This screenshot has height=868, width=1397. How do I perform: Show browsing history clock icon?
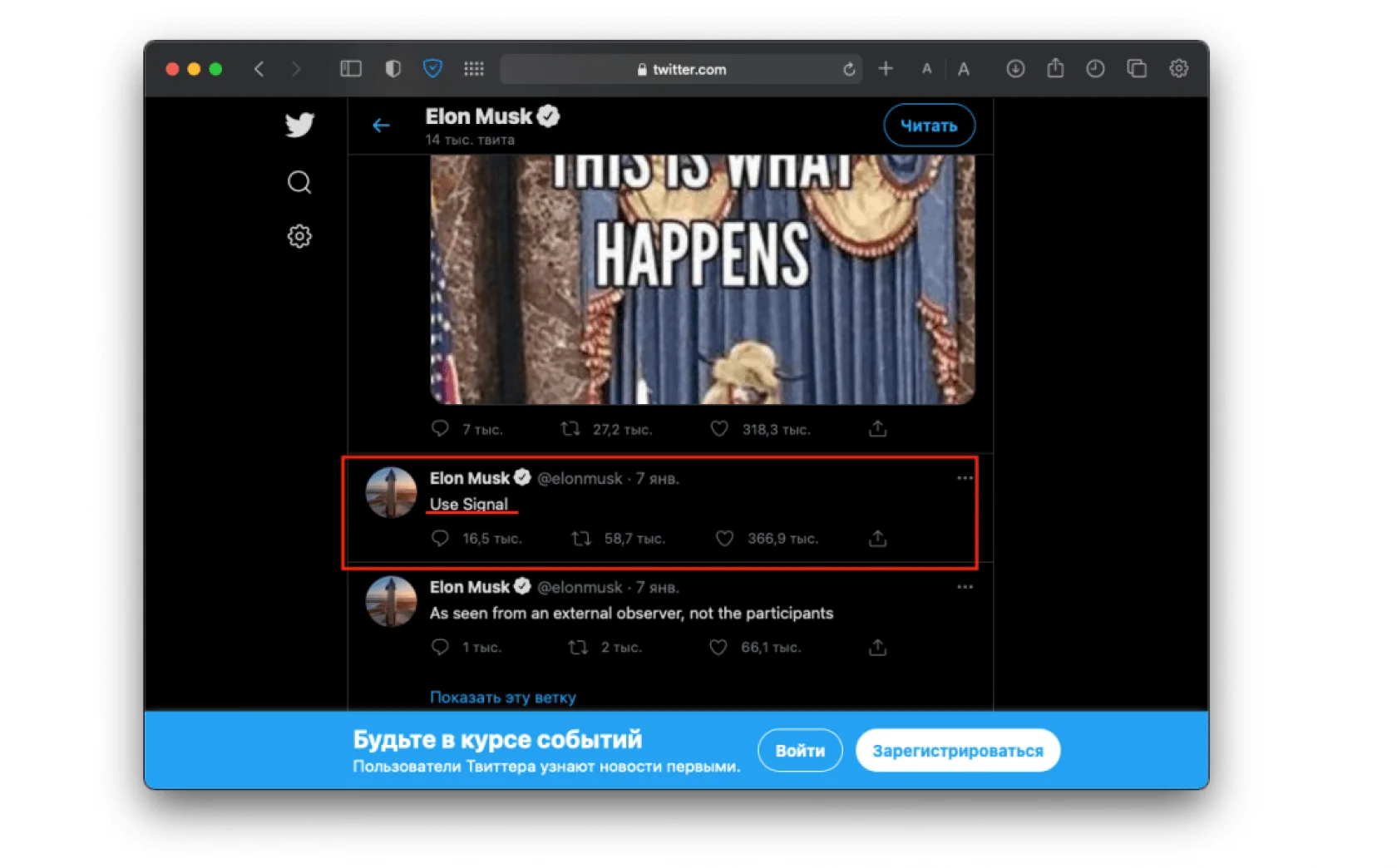click(1095, 69)
